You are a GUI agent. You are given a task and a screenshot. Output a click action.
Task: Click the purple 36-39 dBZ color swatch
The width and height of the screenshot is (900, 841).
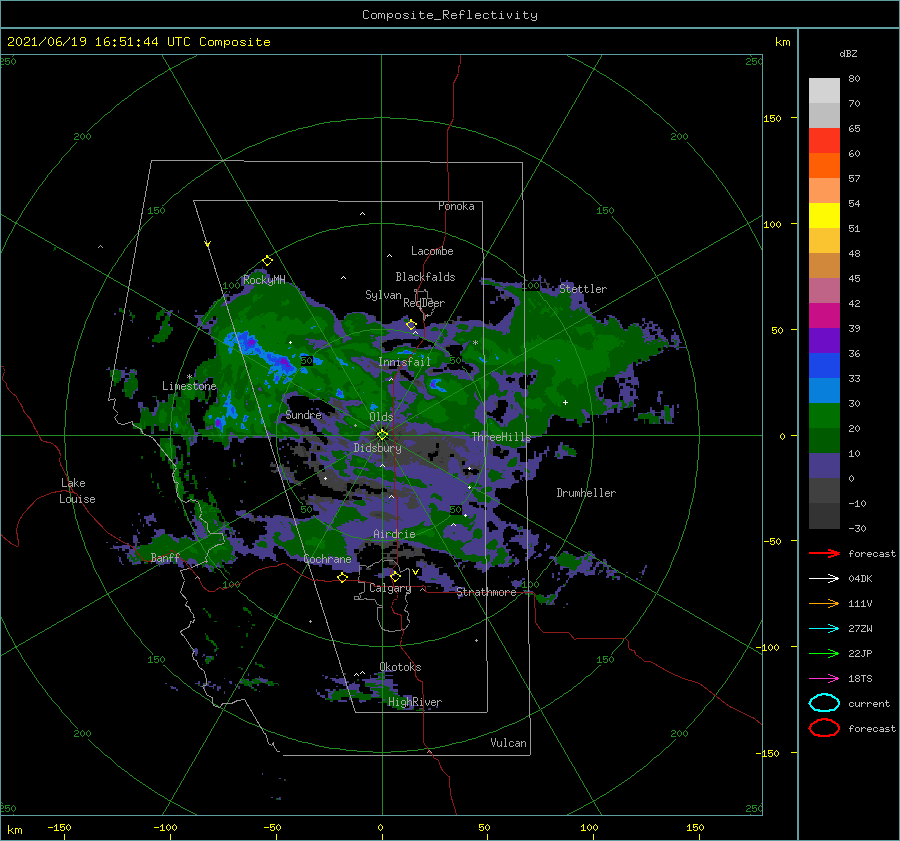pyautogui.click(x=824, y=340)
